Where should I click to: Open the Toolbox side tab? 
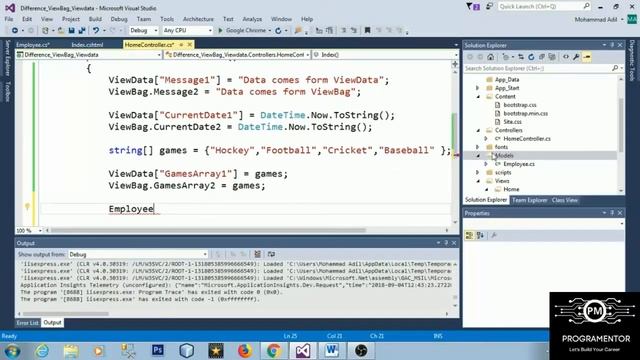(x=7, y=91)
